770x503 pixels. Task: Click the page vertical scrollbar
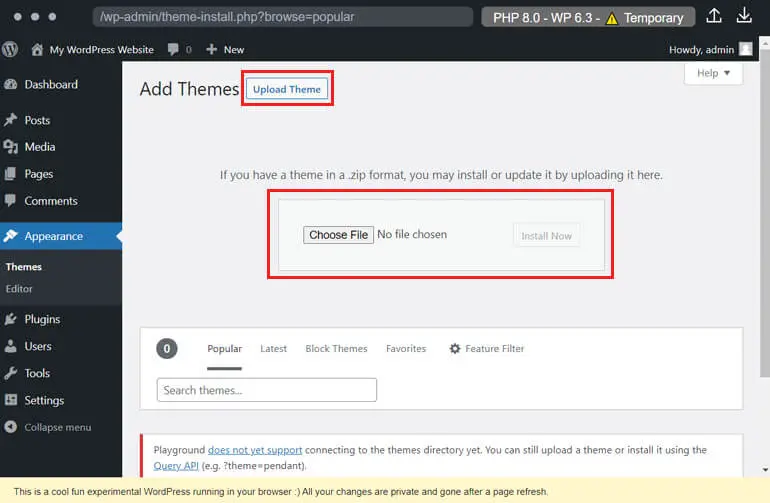pyautogui.click(x=765, y=212)
